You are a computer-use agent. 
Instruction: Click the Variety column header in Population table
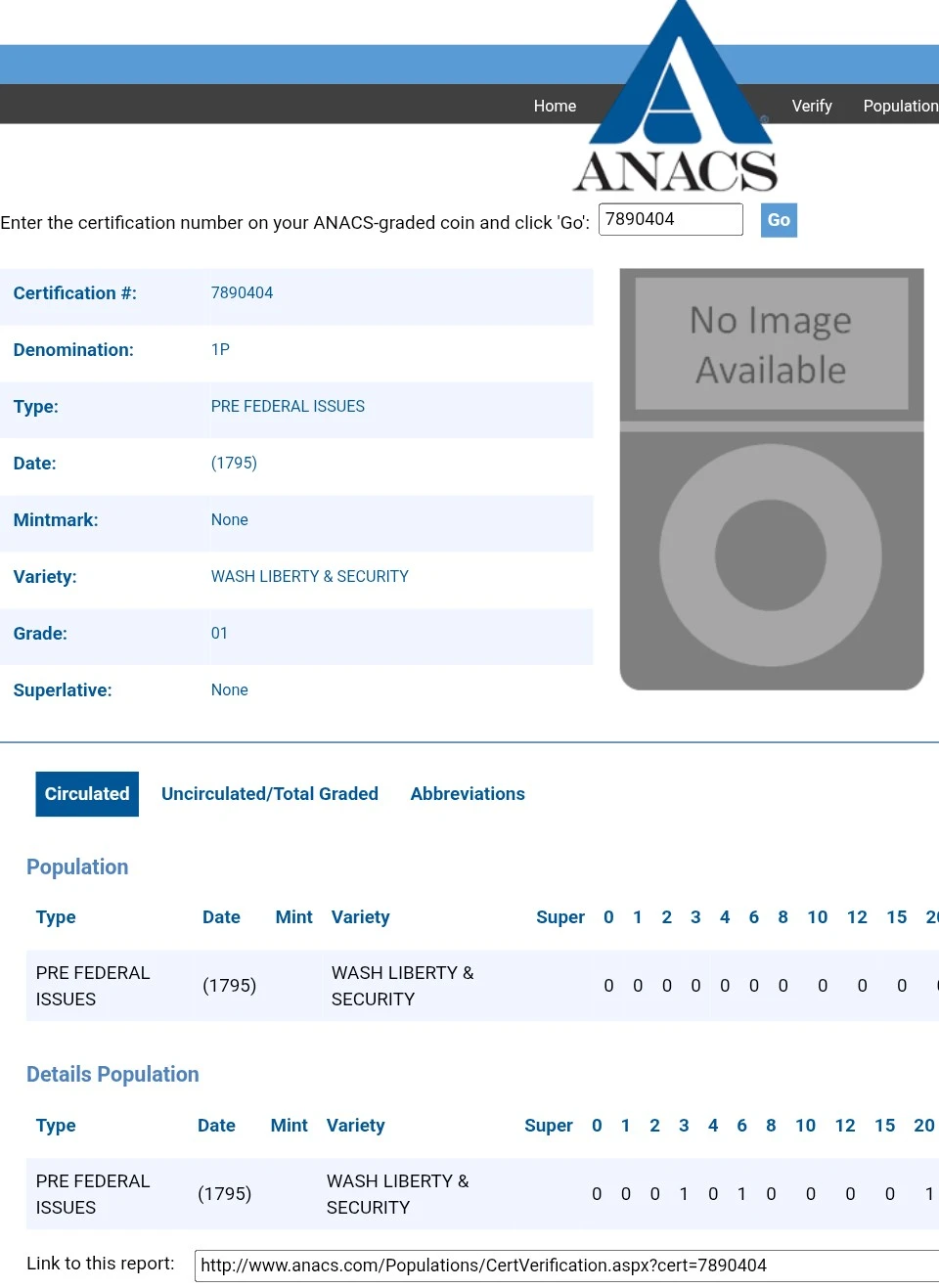tap(361, 917)
